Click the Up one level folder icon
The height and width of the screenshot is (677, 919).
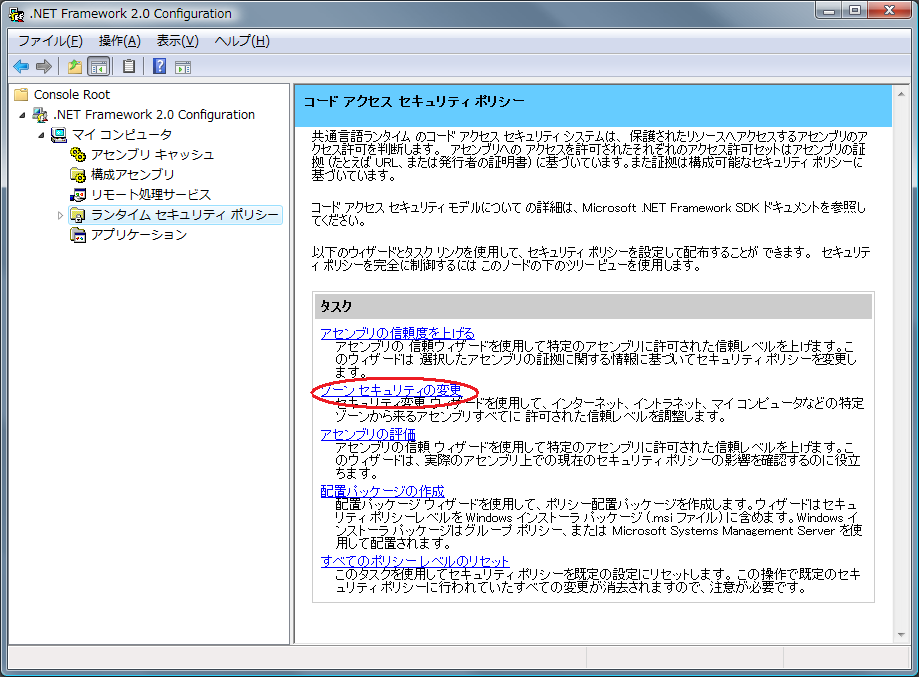(x=74, y=67)
